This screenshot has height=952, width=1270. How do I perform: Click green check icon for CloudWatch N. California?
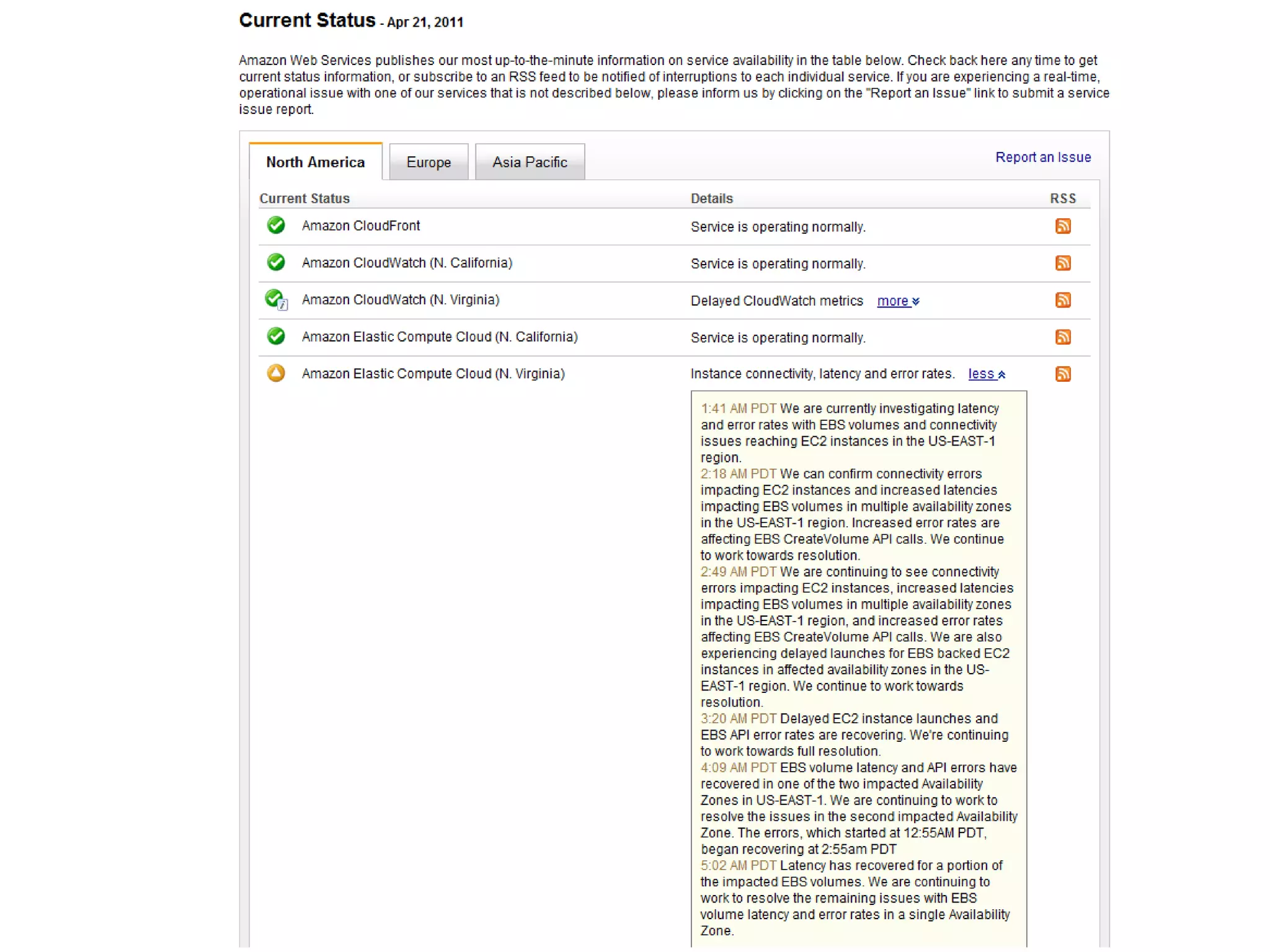tap(276, 262)
